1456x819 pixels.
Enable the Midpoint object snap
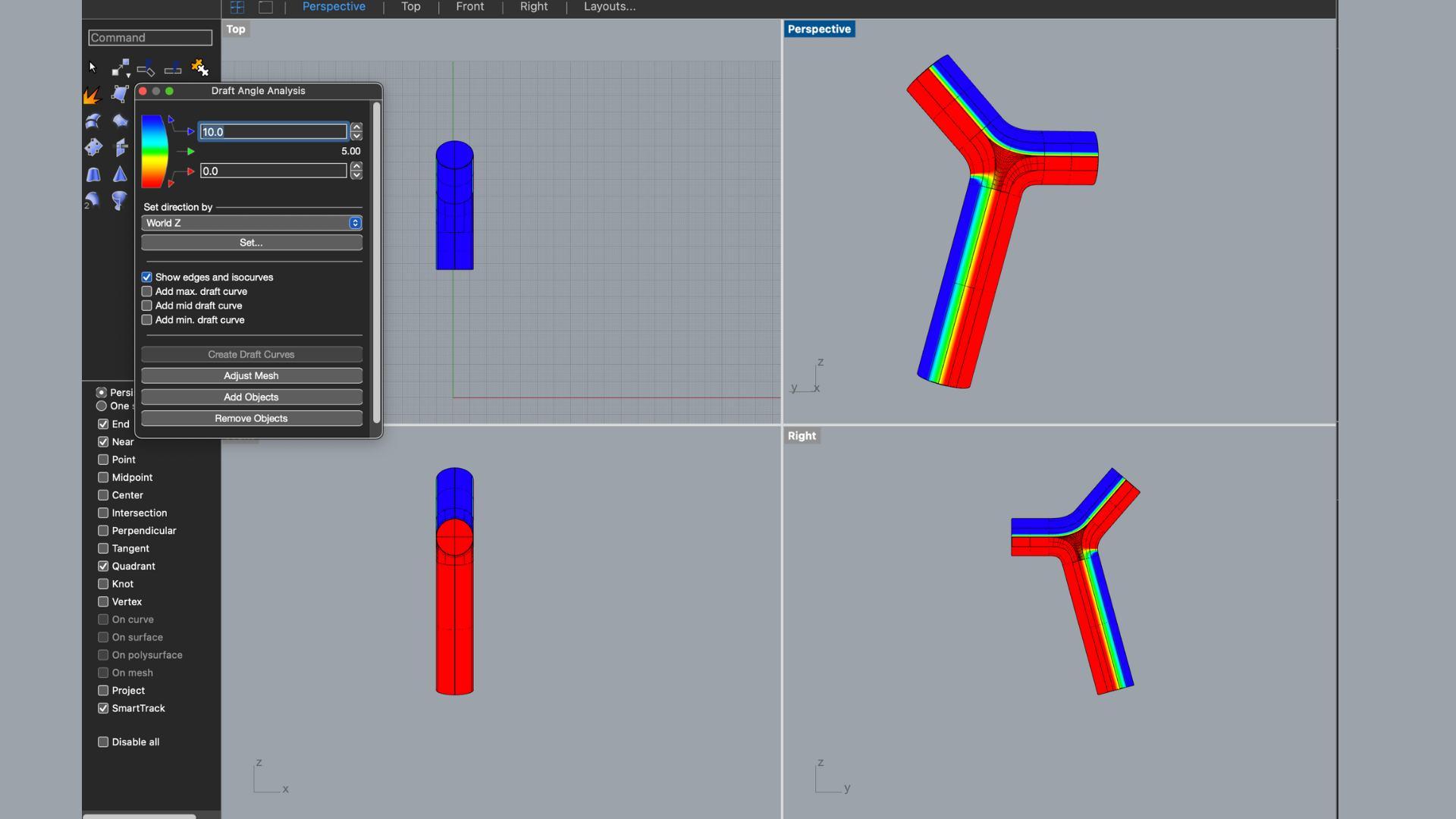tap(103, 478)
